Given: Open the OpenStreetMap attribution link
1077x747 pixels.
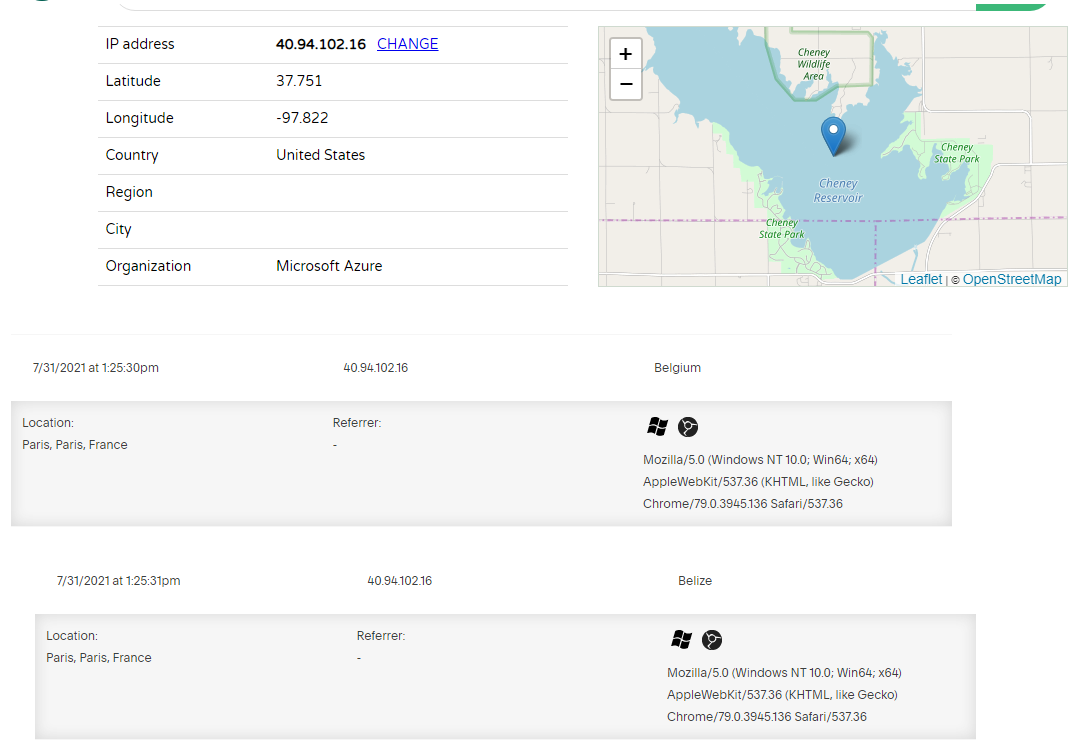Looking at the screenshot, I should 1012,279.
